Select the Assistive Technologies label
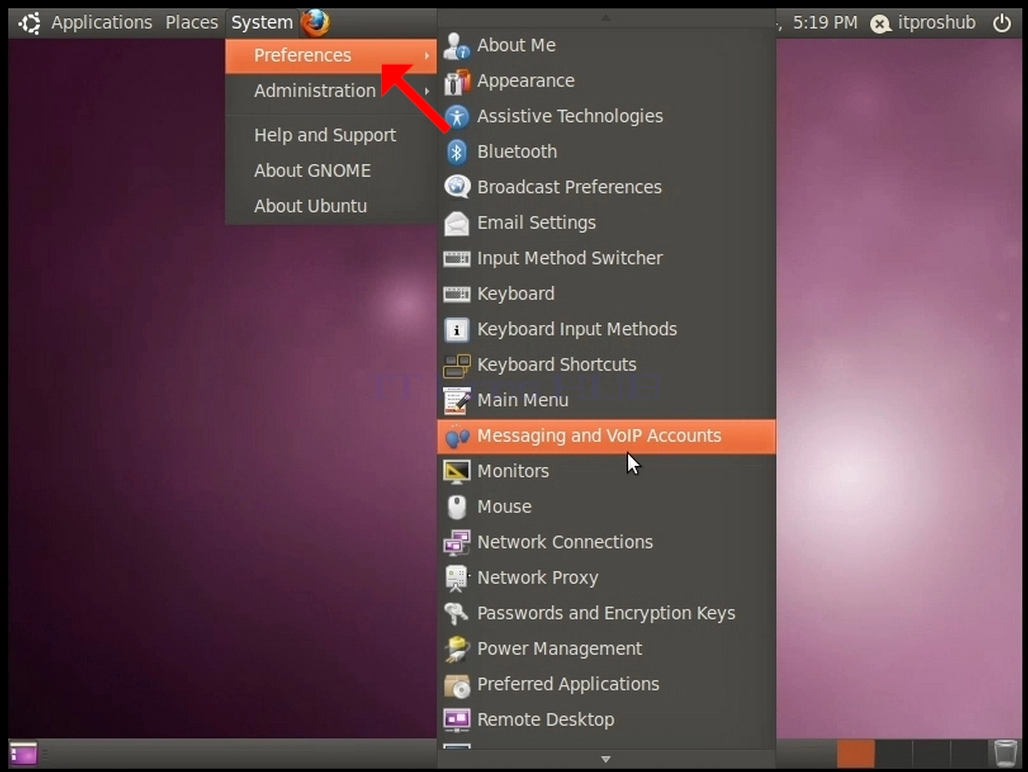This screenshot has height=772, width=1028. 570,116
